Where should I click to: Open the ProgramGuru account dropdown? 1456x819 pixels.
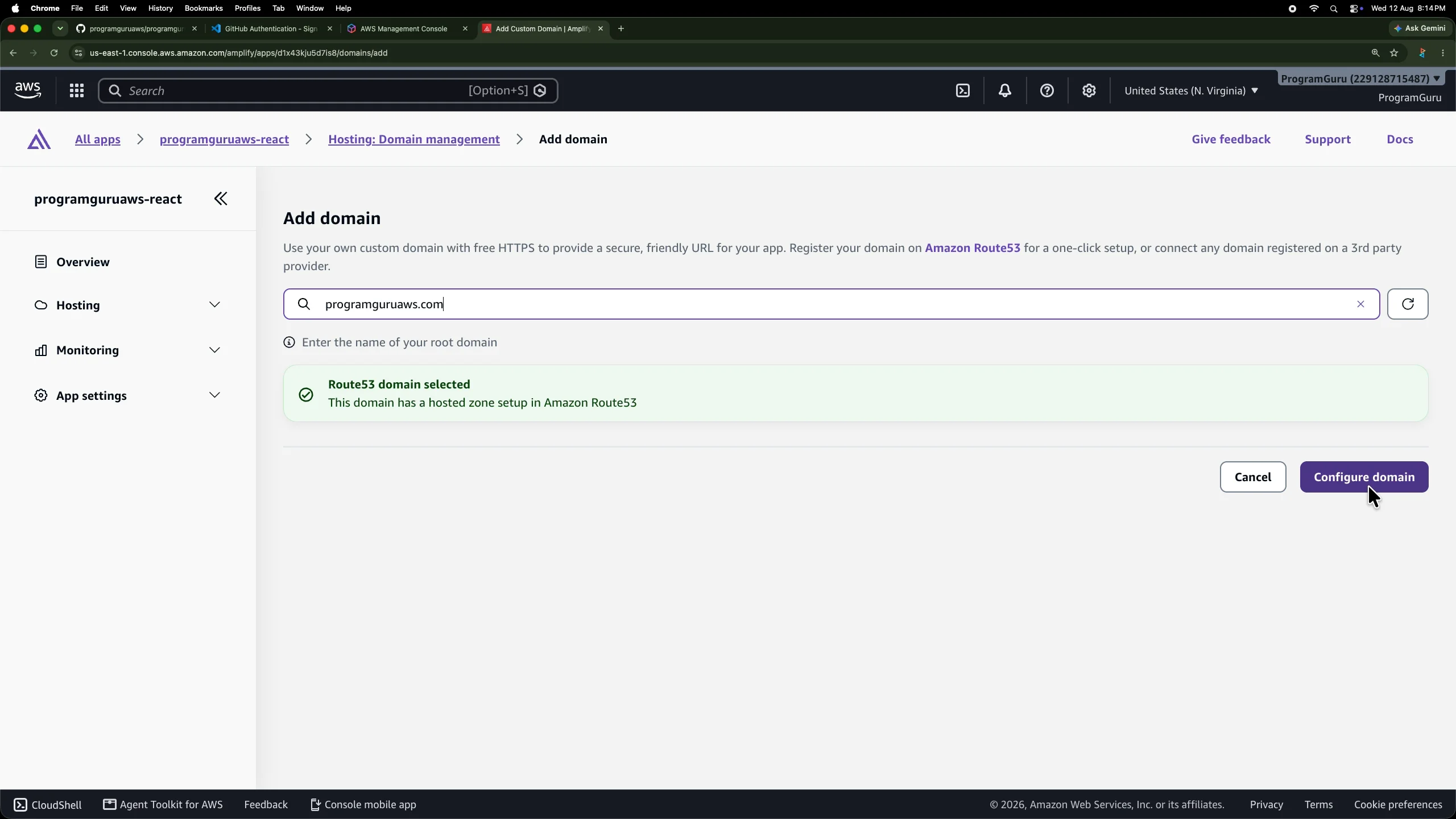[x=1360, y=78]
